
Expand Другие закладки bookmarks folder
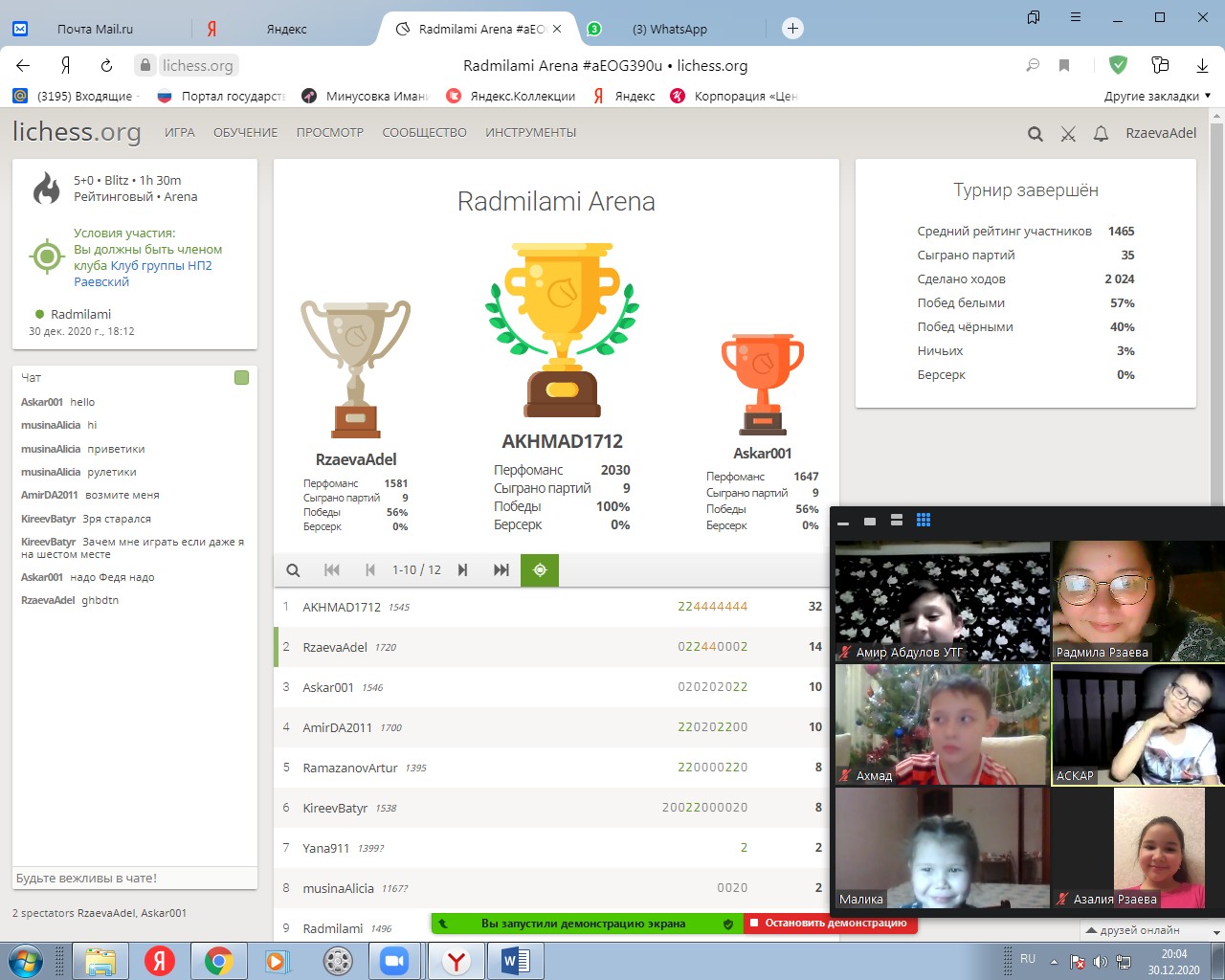point(1157,96)
